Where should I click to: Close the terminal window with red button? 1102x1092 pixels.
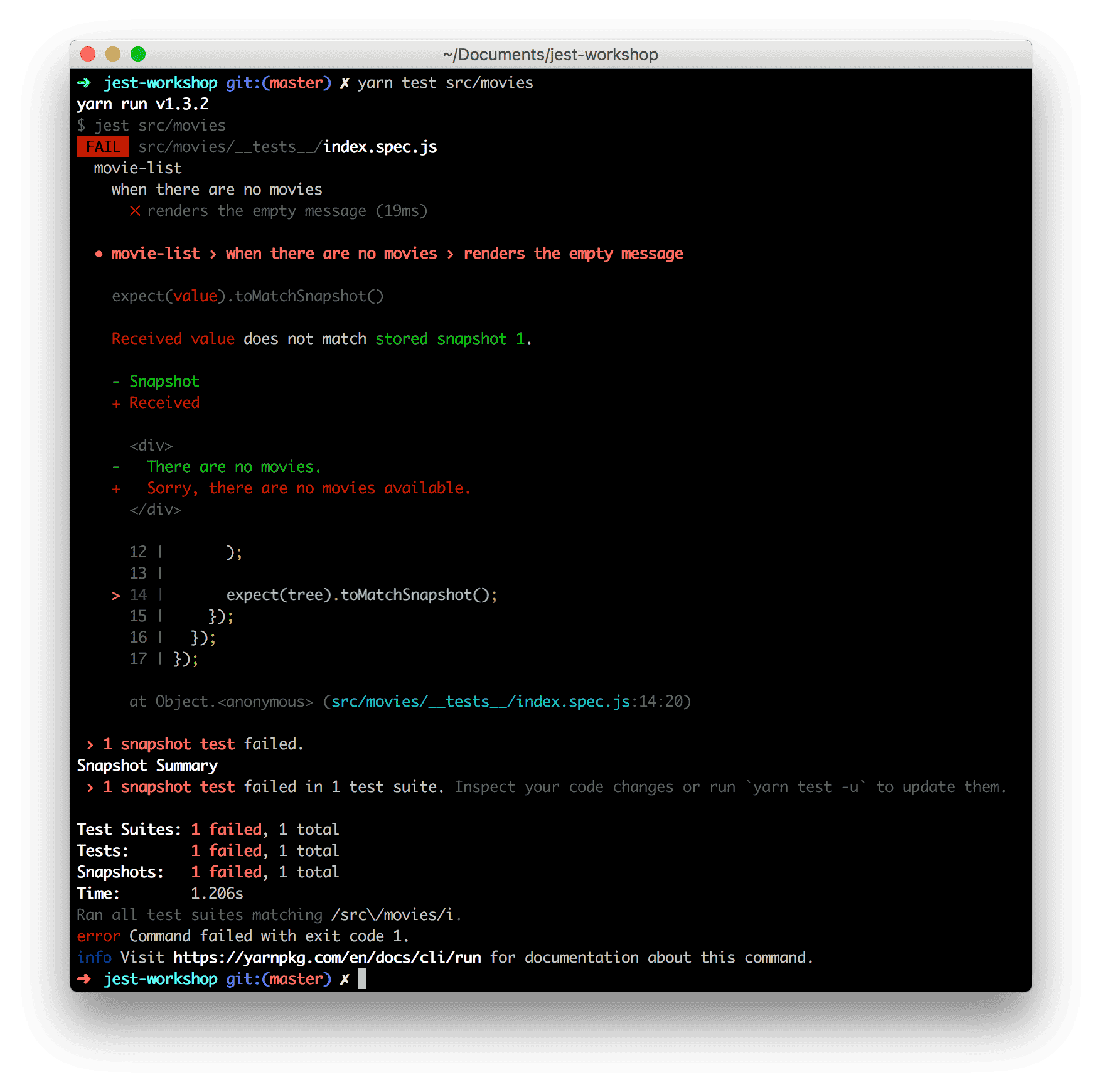tap(88, 54)
